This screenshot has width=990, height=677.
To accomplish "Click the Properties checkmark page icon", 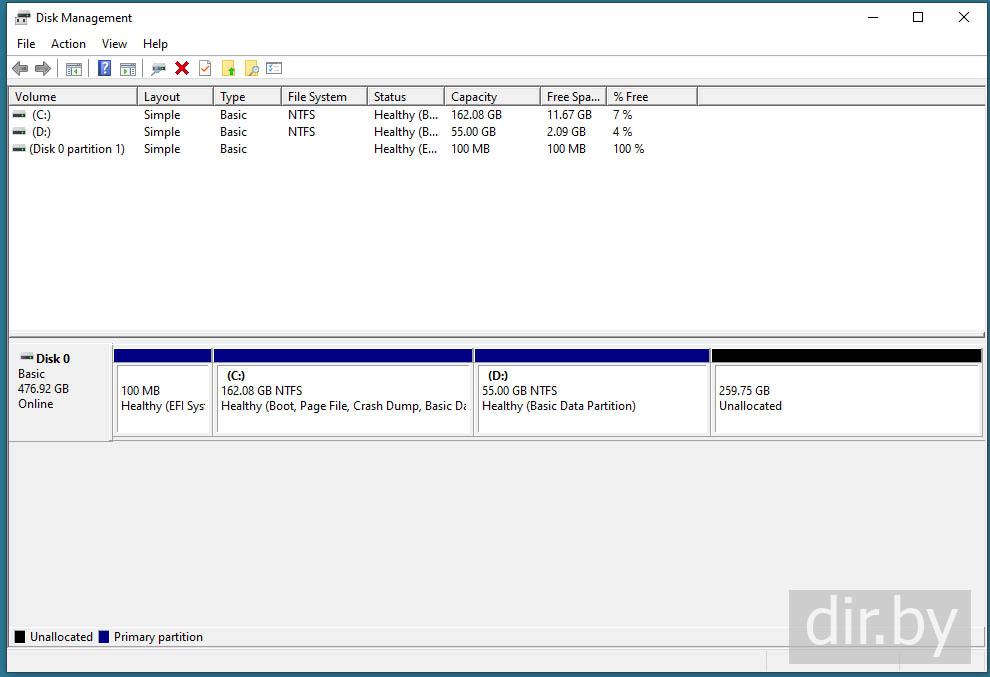I will click(x=205, y=68).
